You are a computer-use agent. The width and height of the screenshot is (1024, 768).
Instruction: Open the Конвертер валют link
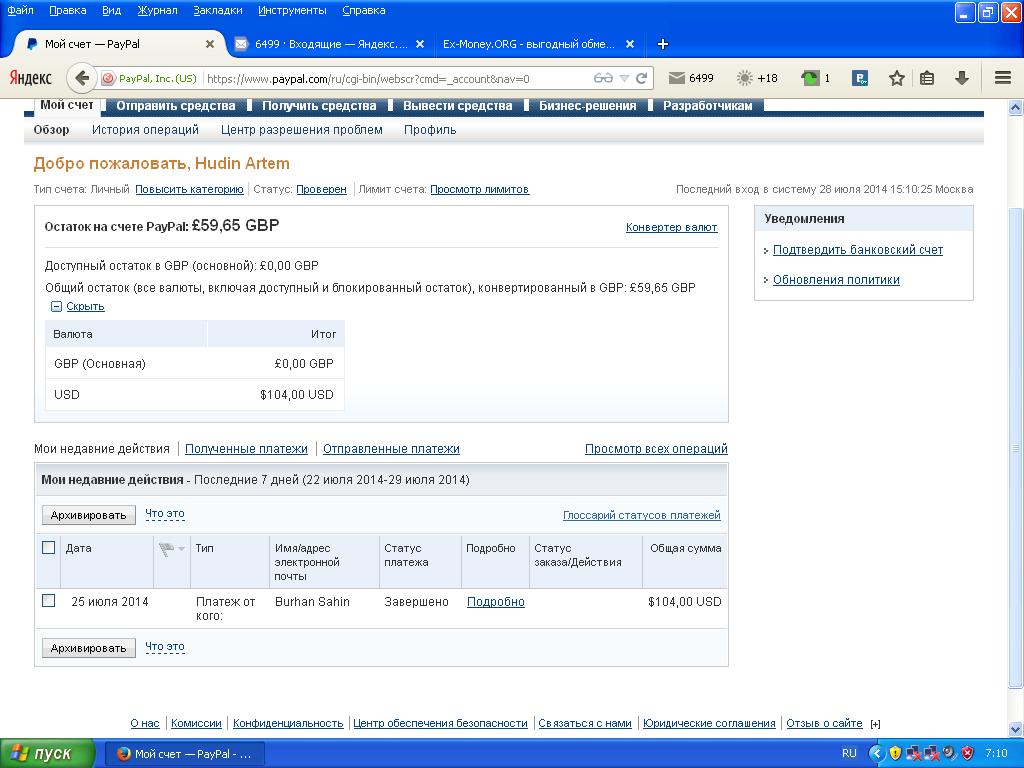[671, 227]
